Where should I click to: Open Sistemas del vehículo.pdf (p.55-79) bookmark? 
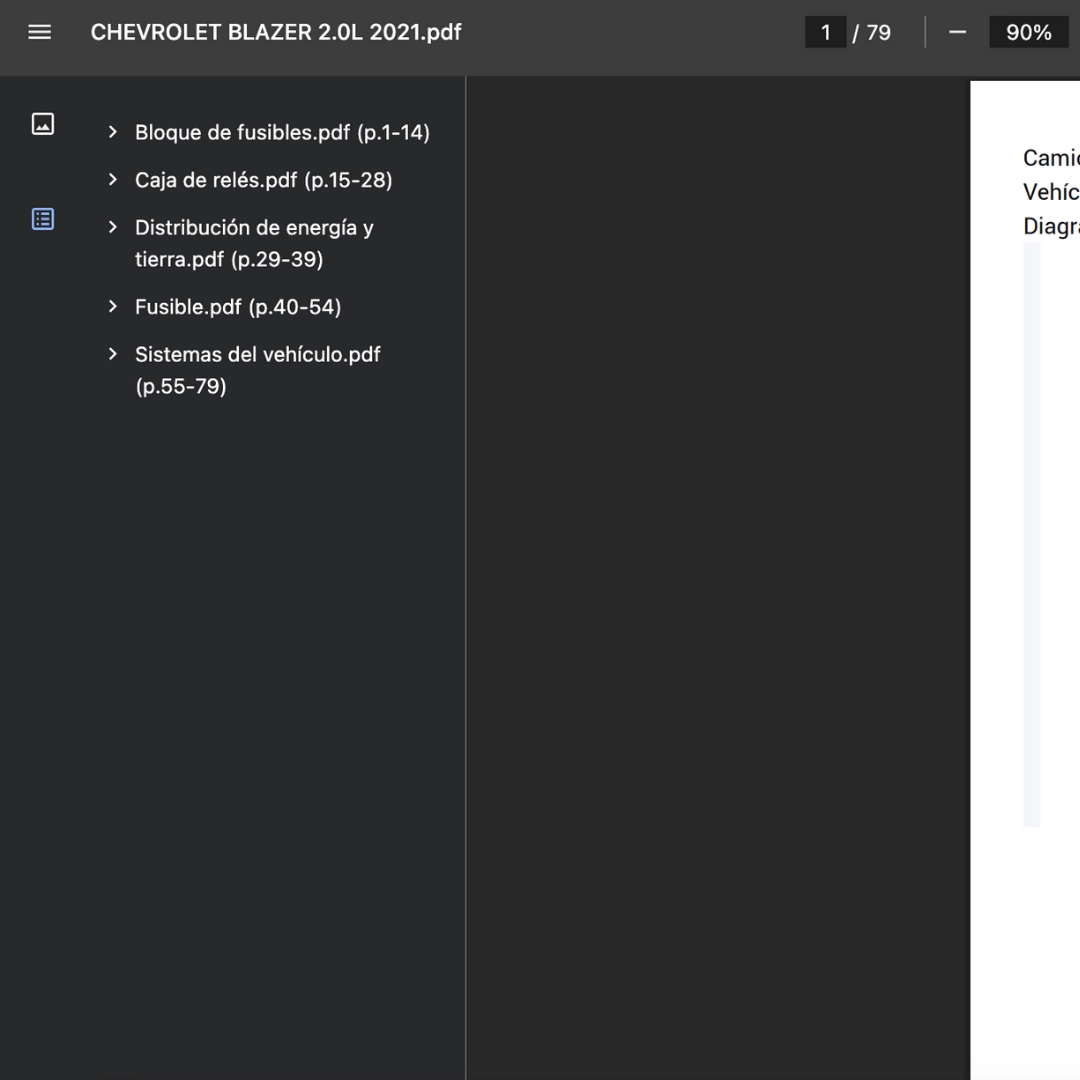point(258,370)
